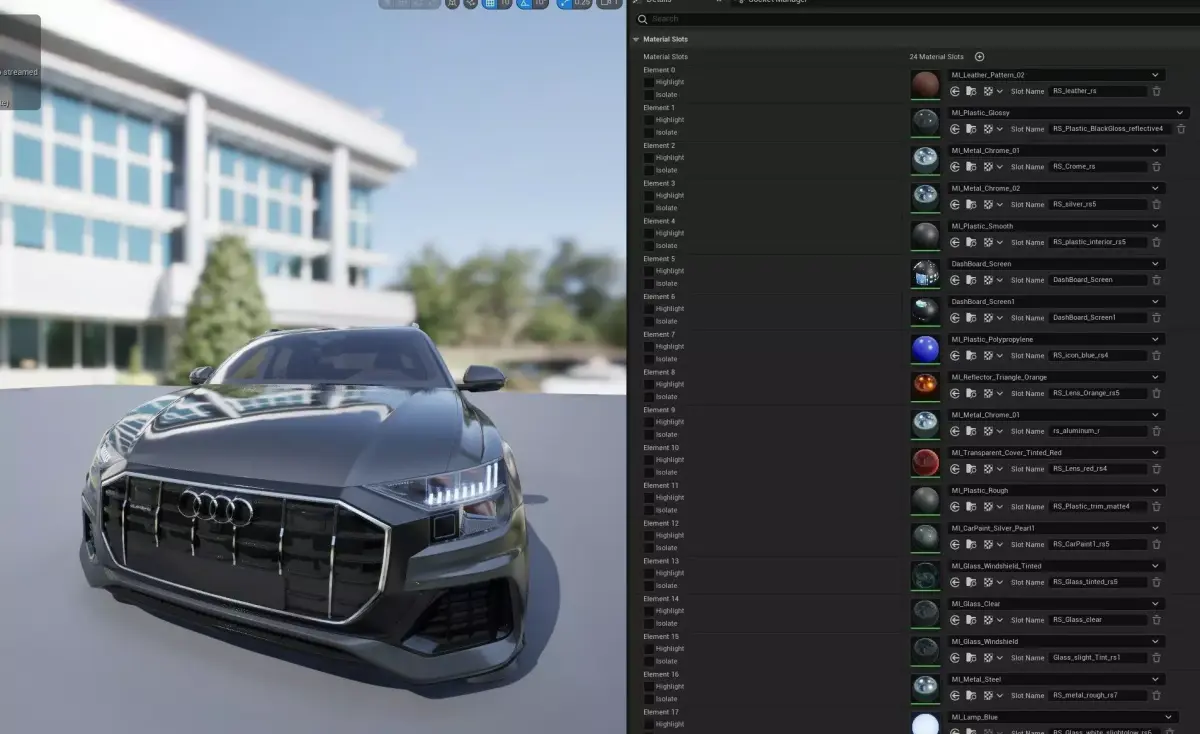The image size is (1200, 734).
Task: Click the red tinted cover material thumbnail
Action: tap(926, 462)
